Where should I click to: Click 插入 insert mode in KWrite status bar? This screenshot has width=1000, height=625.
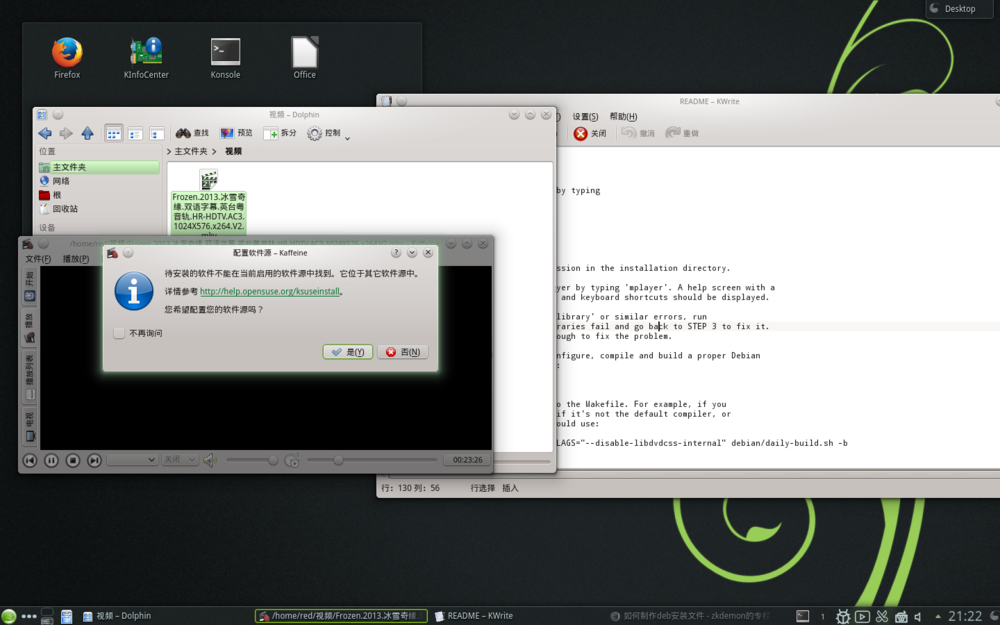coord(510,488)
